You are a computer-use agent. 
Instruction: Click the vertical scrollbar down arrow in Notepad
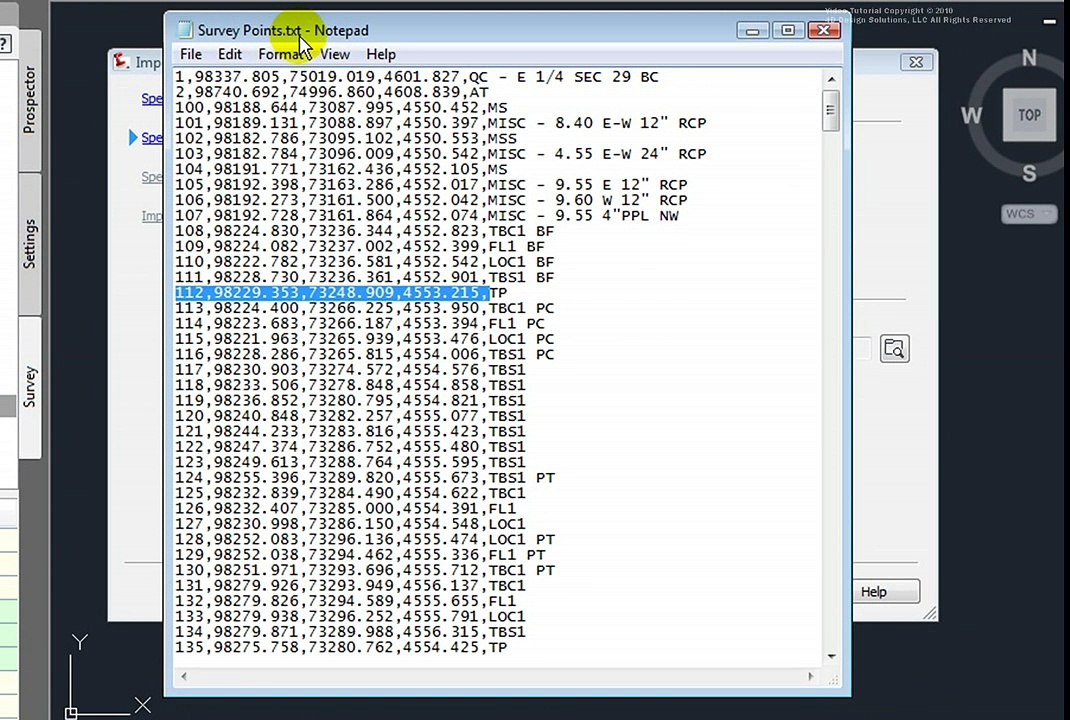pyautogui.click(x=831, y=656)
